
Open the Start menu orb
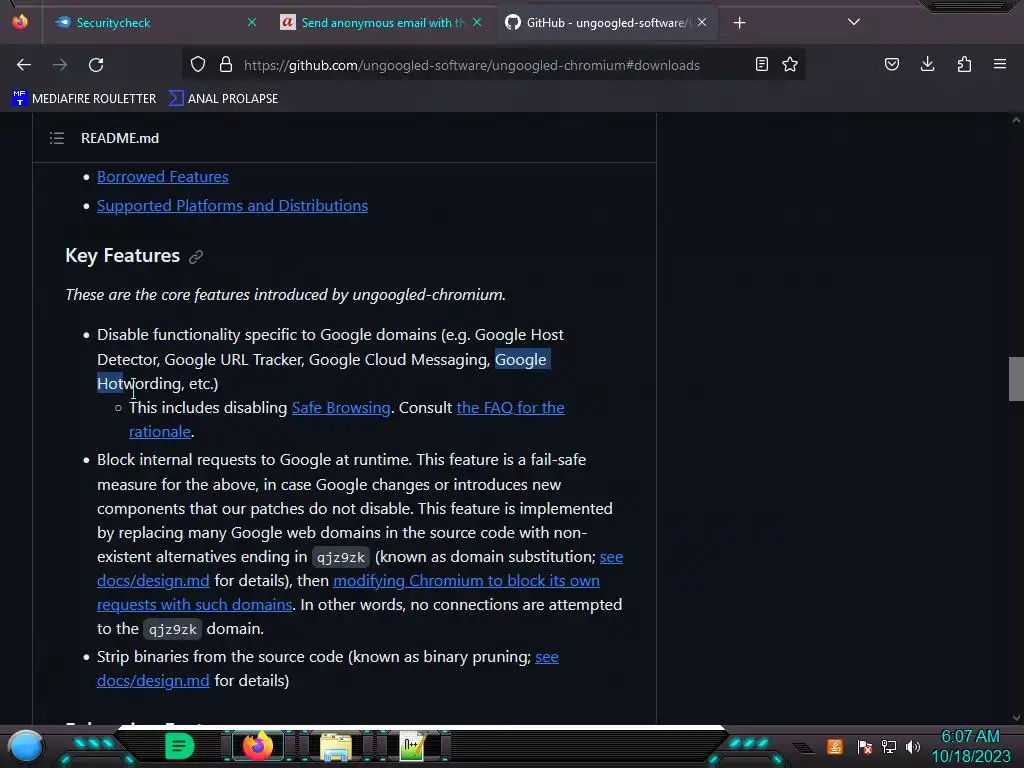pyautogui.click(x=26, y=746)
